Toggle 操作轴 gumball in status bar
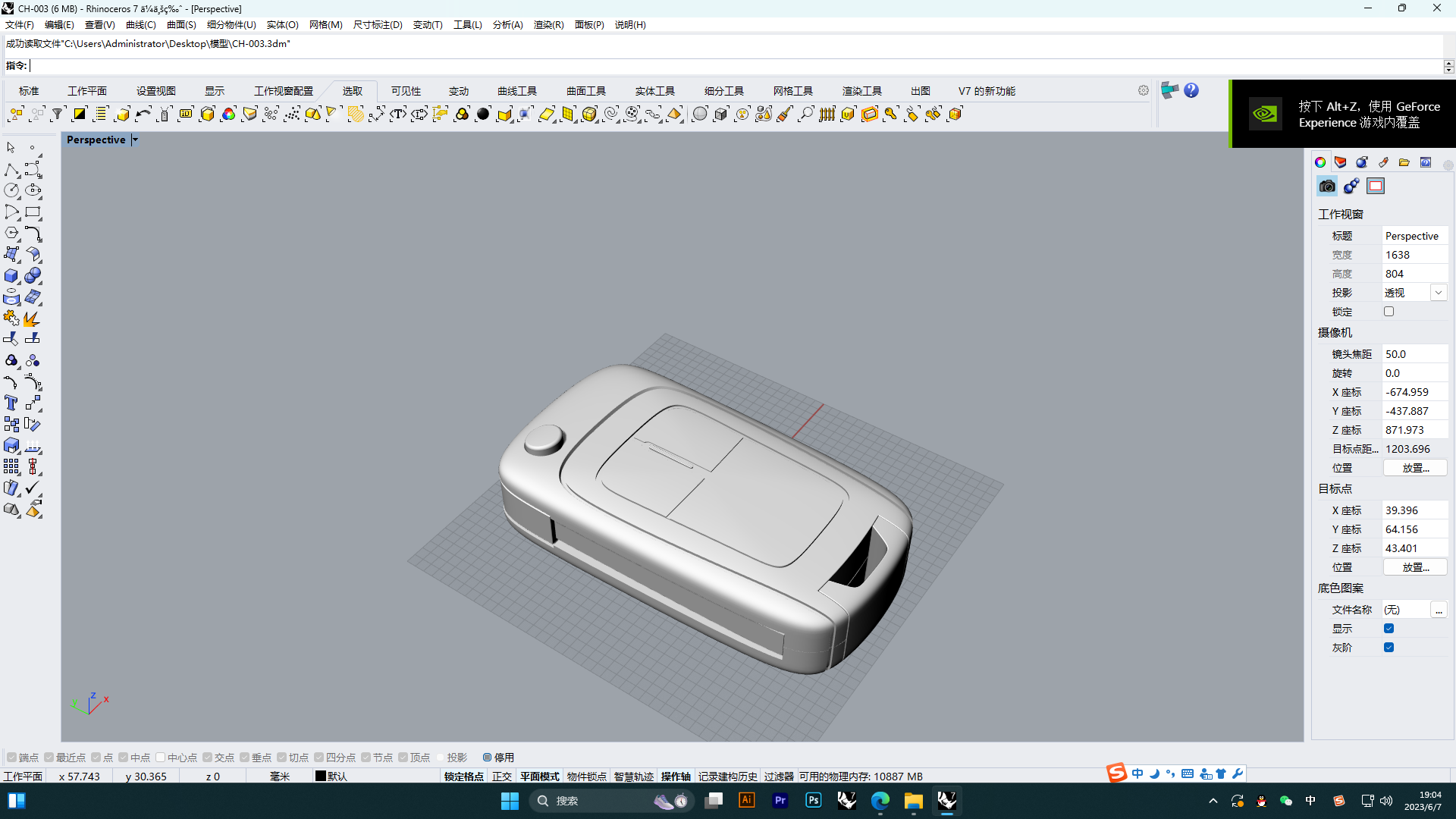 tap(676, 777)
